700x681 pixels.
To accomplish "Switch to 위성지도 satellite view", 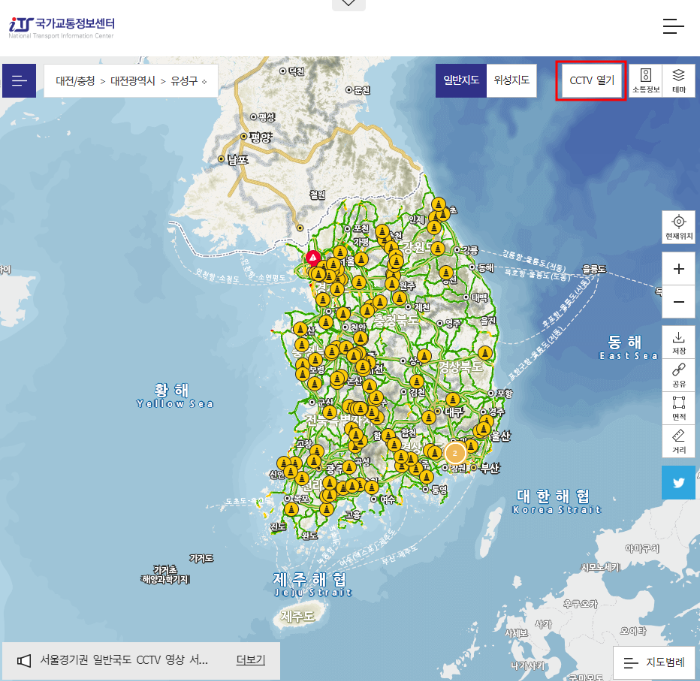I will (512, 80).
